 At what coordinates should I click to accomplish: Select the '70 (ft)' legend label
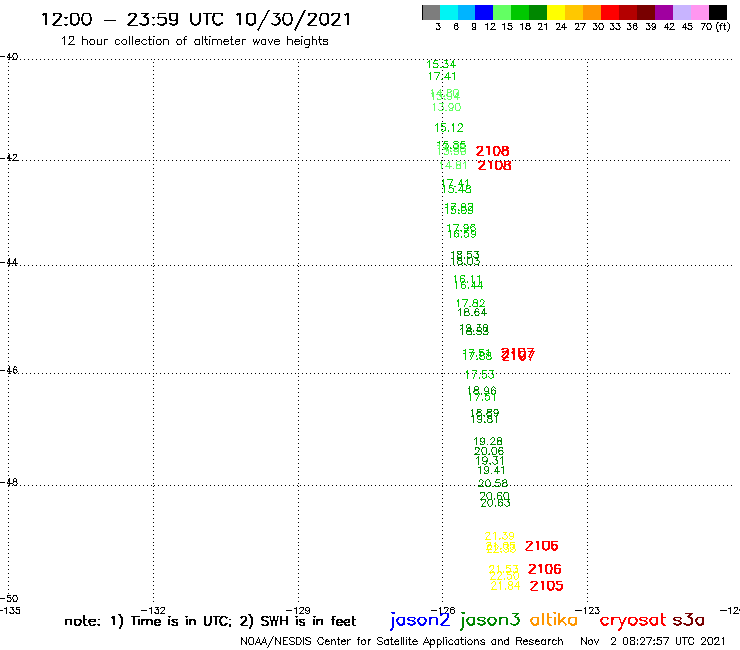pyautogui.click(x=715, y=27)
